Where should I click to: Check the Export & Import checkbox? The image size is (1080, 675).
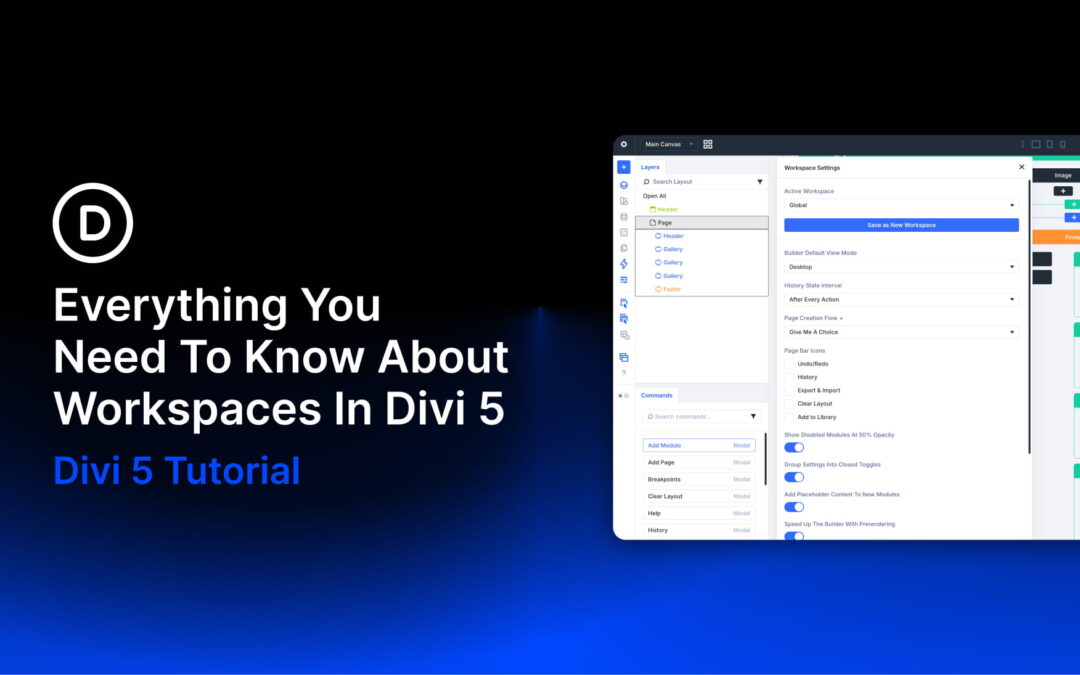(x=789, y=391)
